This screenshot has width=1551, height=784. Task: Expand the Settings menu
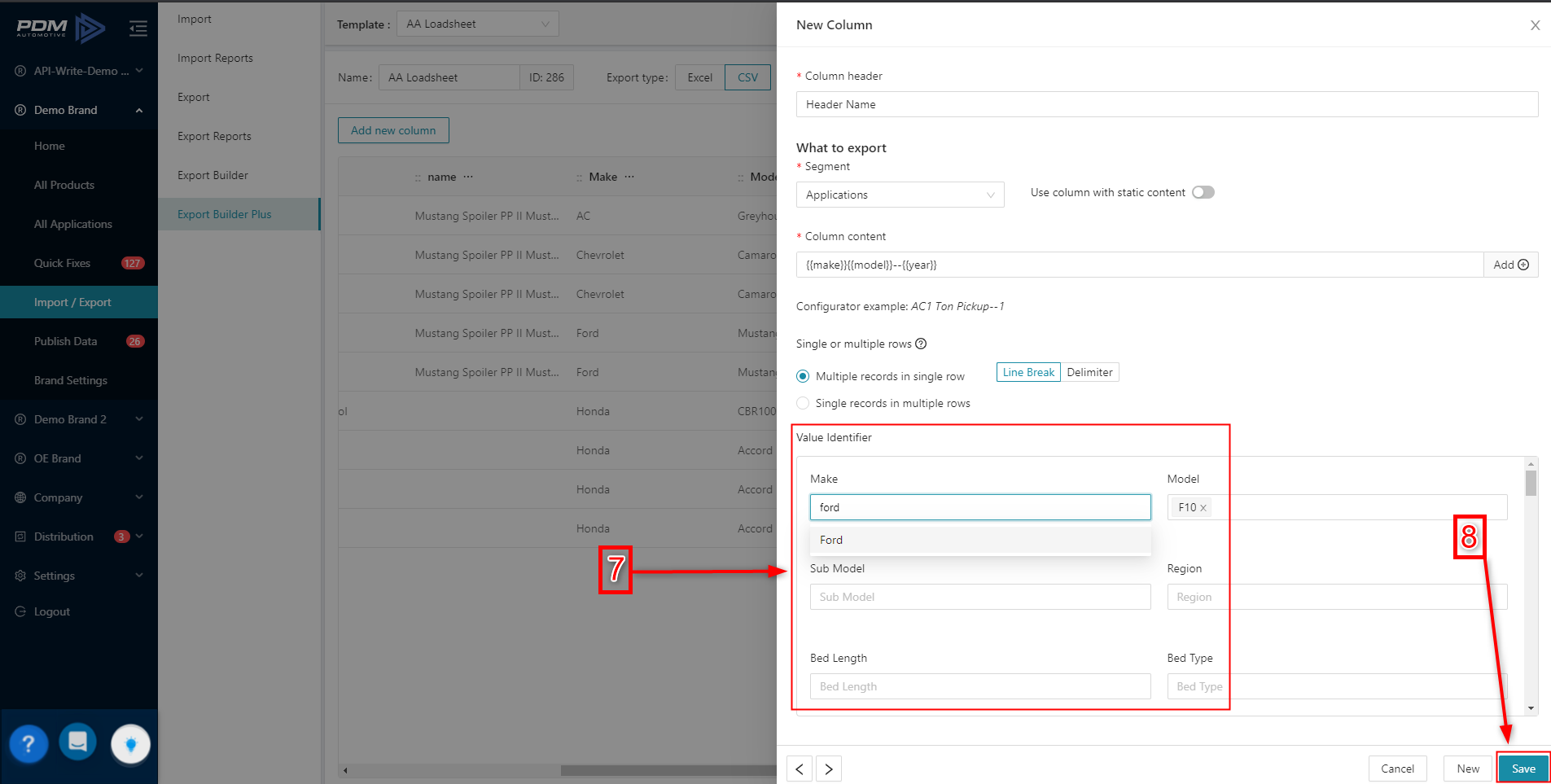point(139,576)
